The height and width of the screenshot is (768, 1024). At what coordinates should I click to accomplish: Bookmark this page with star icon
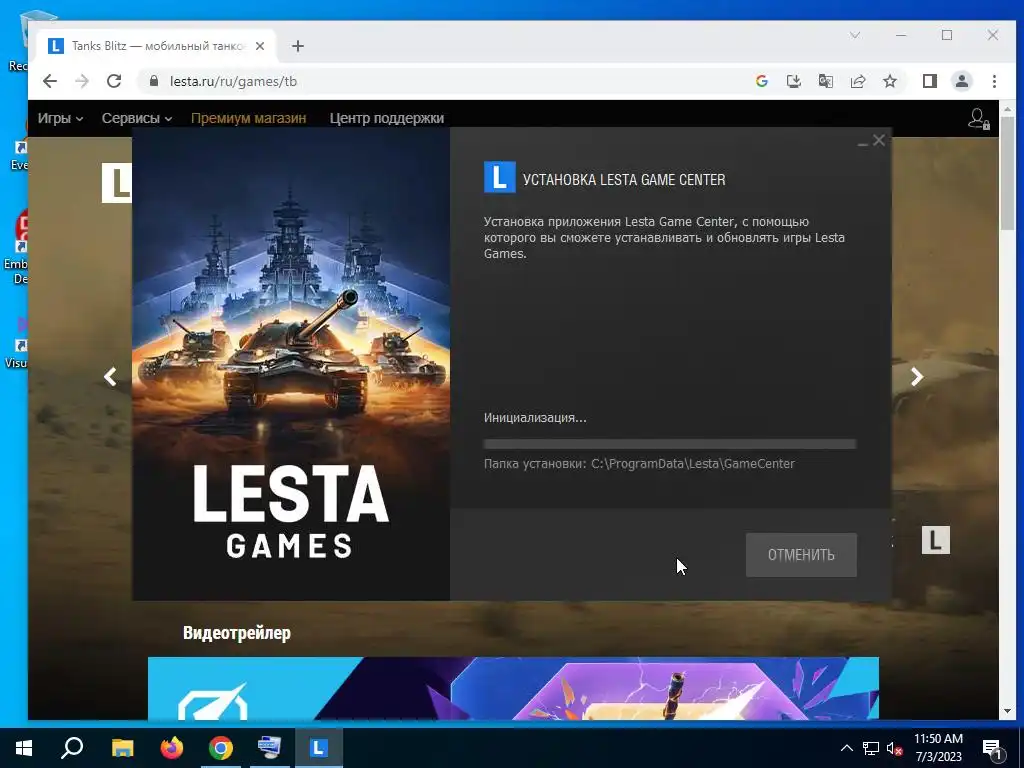pos(889,81)
